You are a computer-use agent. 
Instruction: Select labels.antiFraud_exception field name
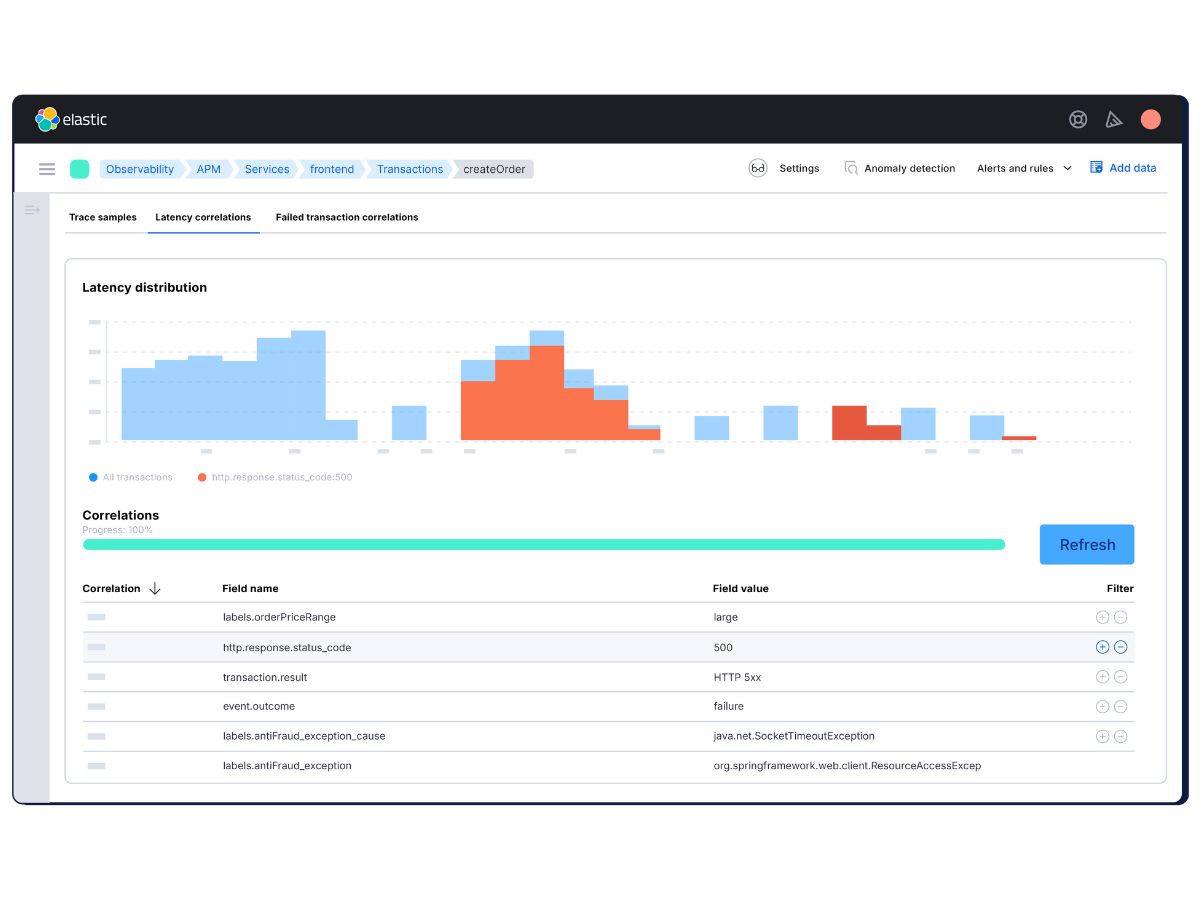pyautogui.click(x=287, y=766)
